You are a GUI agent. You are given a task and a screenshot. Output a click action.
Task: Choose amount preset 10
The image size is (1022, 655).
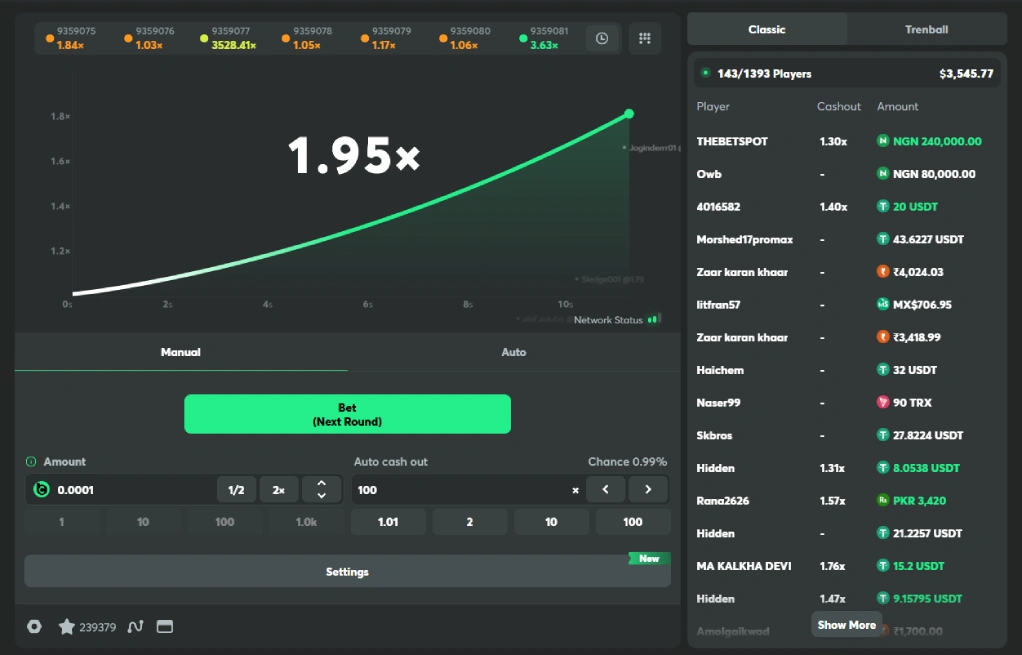143,521
